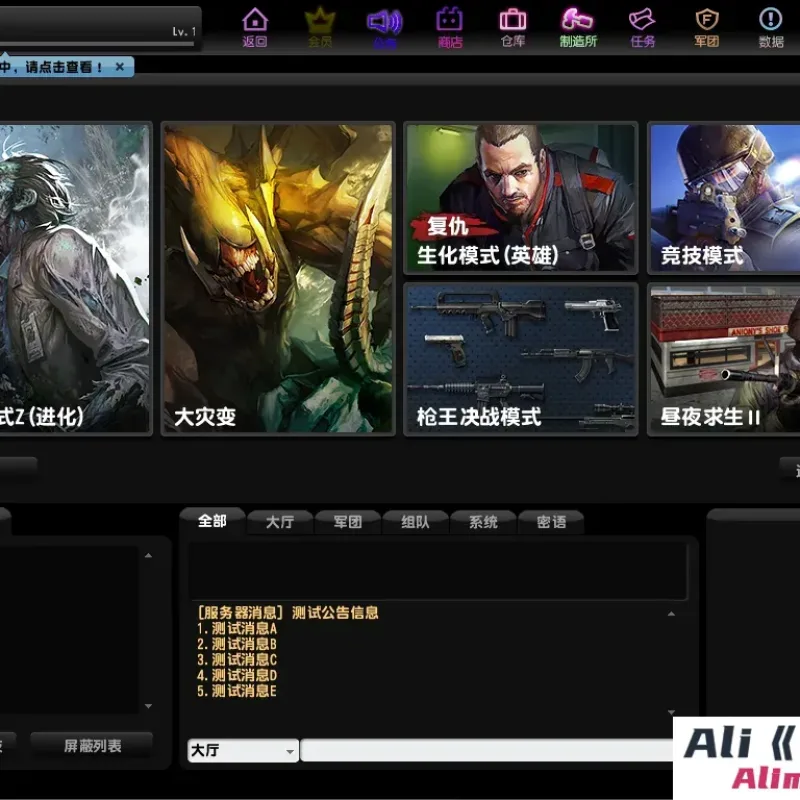800x800 pixels.
Task: Switch to the 系统 chat tab
Action: [x=483, y=522]
